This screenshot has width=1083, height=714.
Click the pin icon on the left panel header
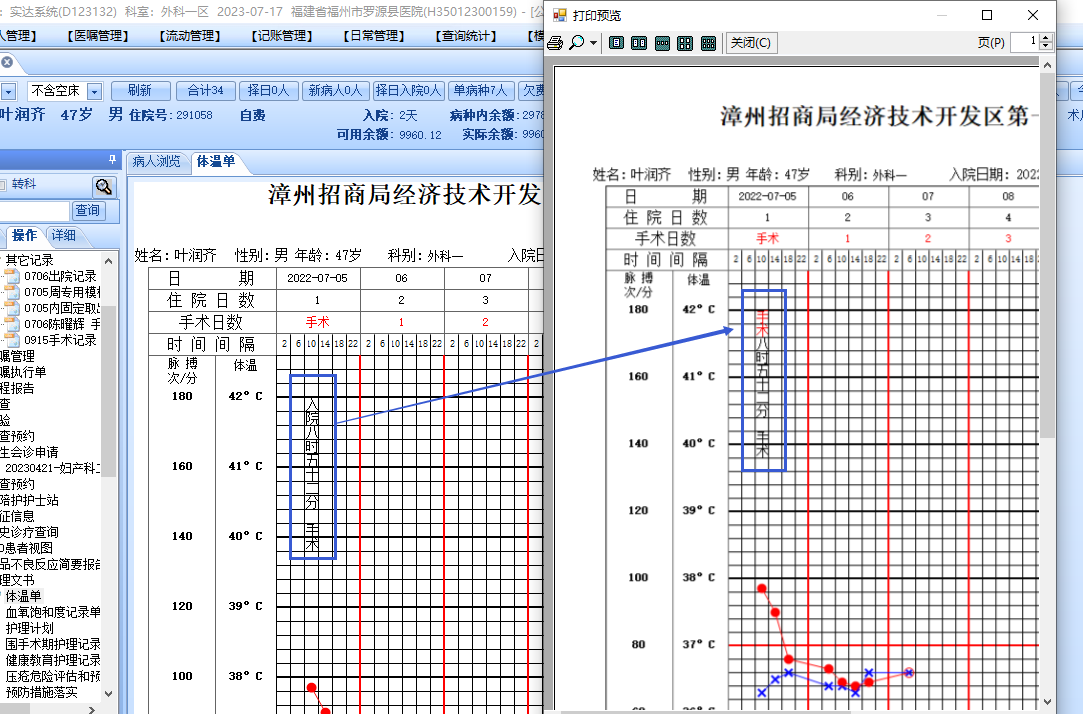point(113,160)
